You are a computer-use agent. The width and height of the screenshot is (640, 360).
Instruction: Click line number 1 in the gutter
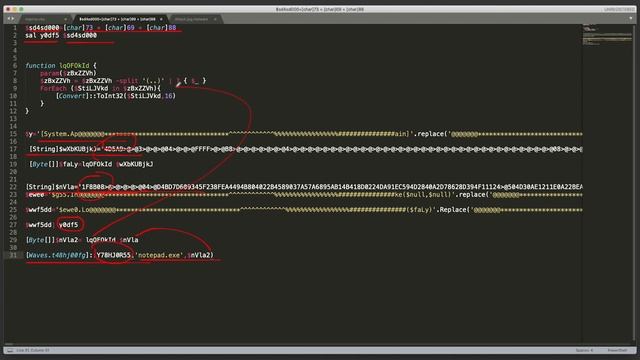[15, 28]
